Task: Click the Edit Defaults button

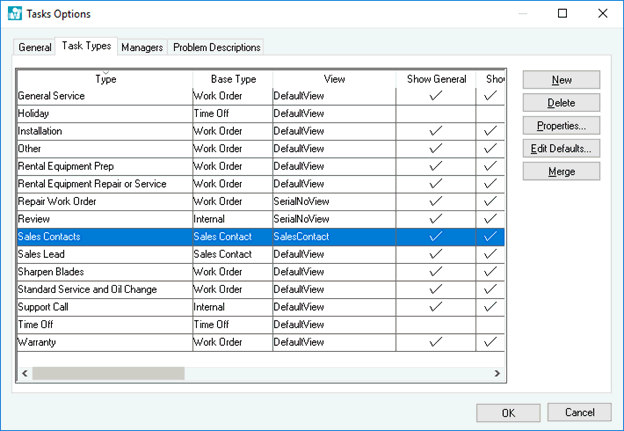Action: point(561,148)
